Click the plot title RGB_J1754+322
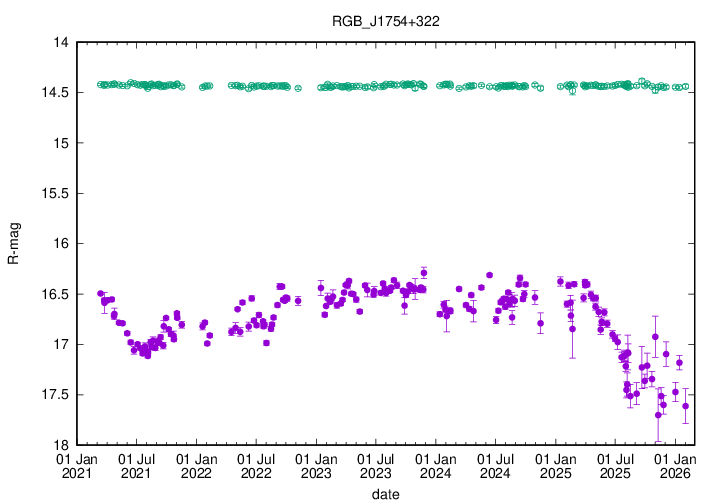This screenshot has height=504, width=720. pos(375,21)
